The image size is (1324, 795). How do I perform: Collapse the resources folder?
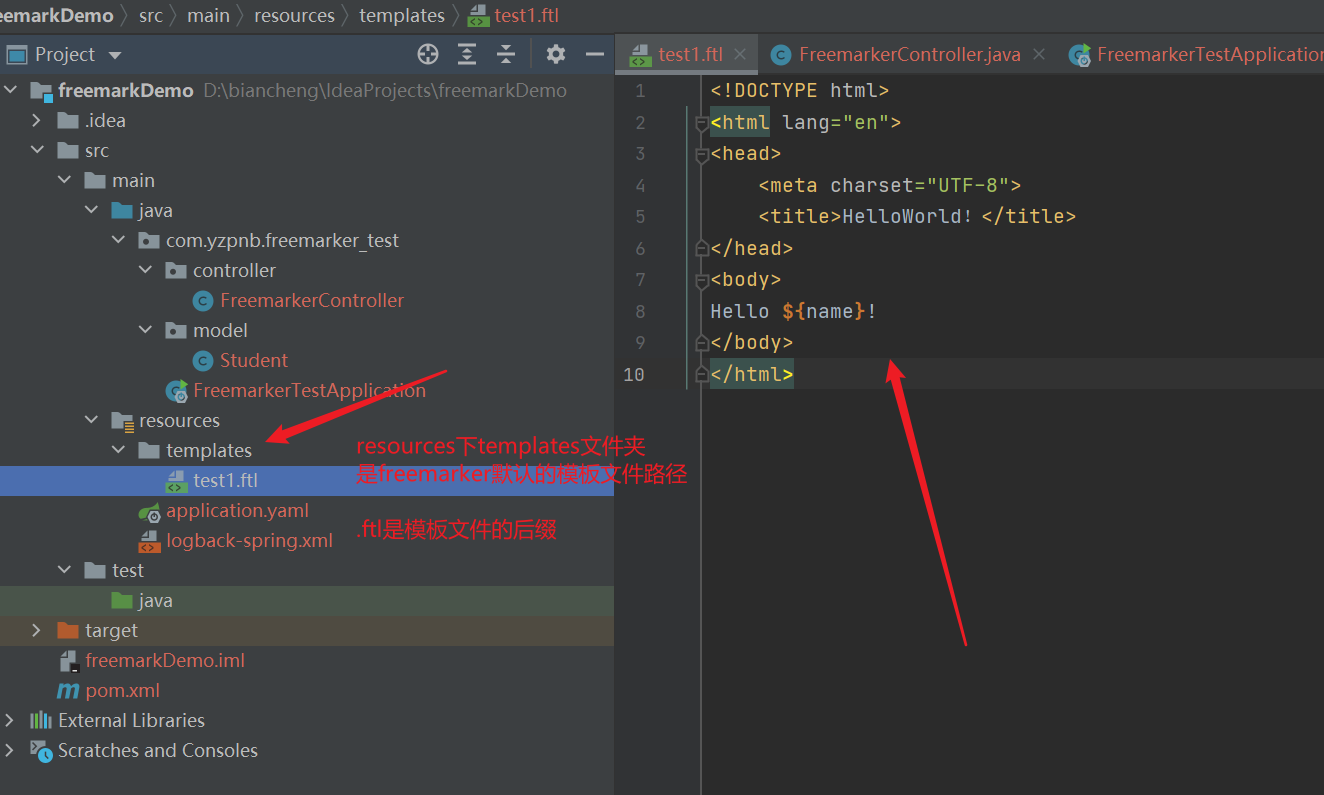click(x=92, y=420)
